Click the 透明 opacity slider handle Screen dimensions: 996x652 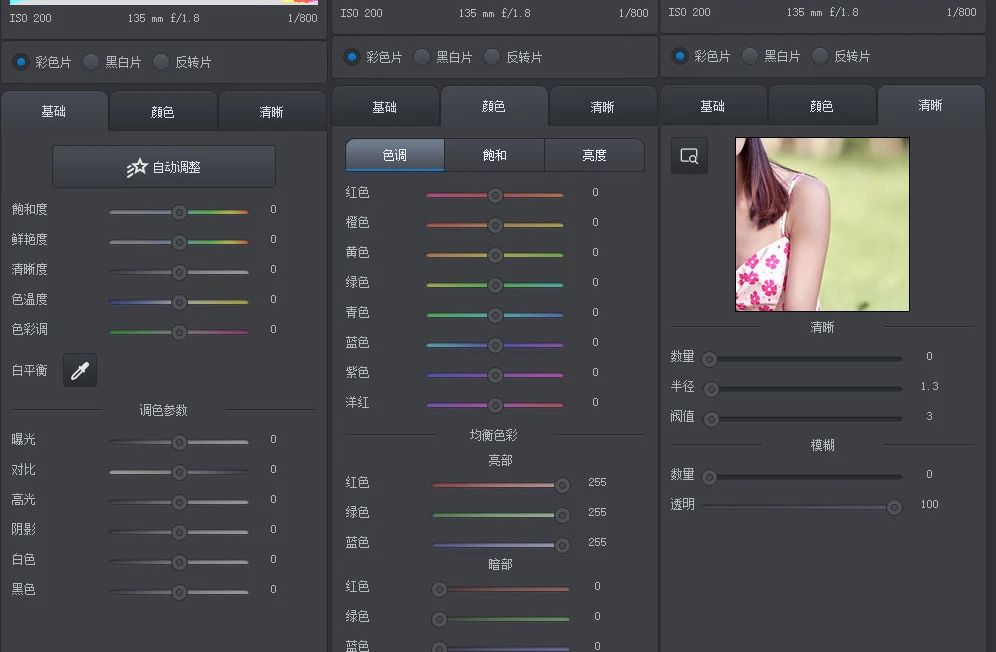tap(894, 507)
